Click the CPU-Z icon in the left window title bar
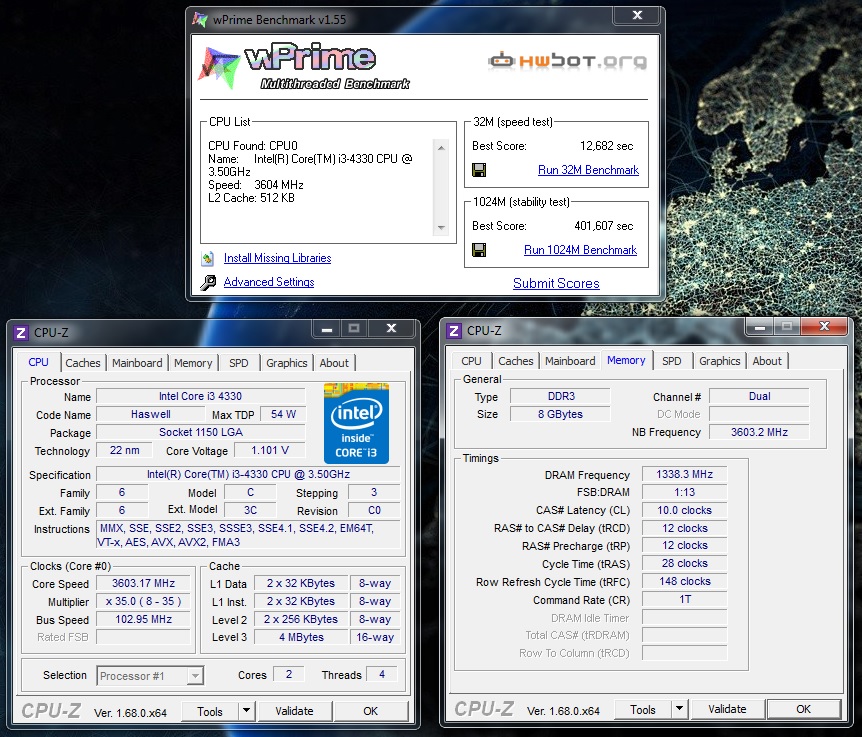This screenshot has height=737, width=862. 21,333
